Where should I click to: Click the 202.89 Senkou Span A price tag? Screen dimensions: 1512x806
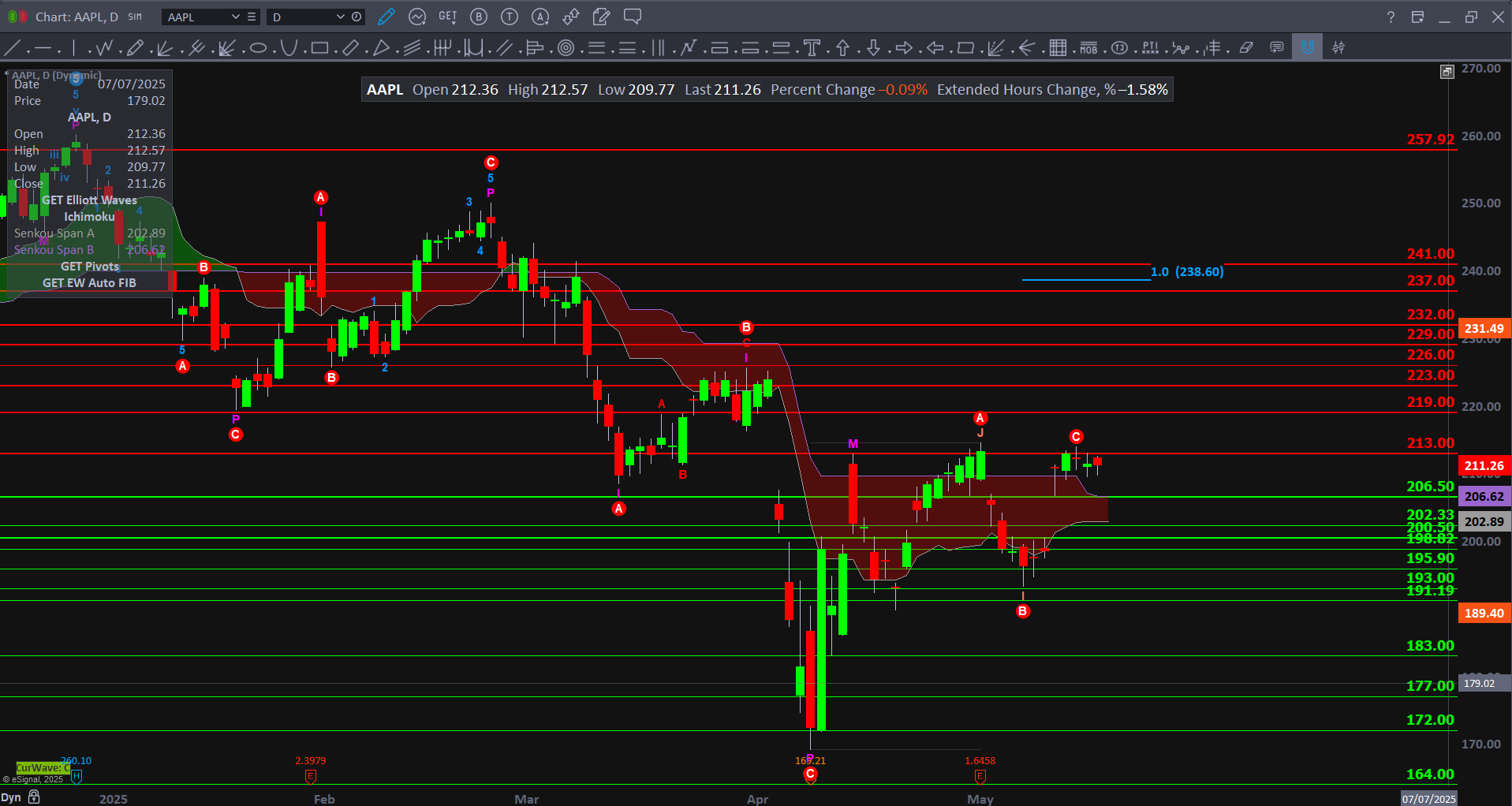[x=1484, y=521]
